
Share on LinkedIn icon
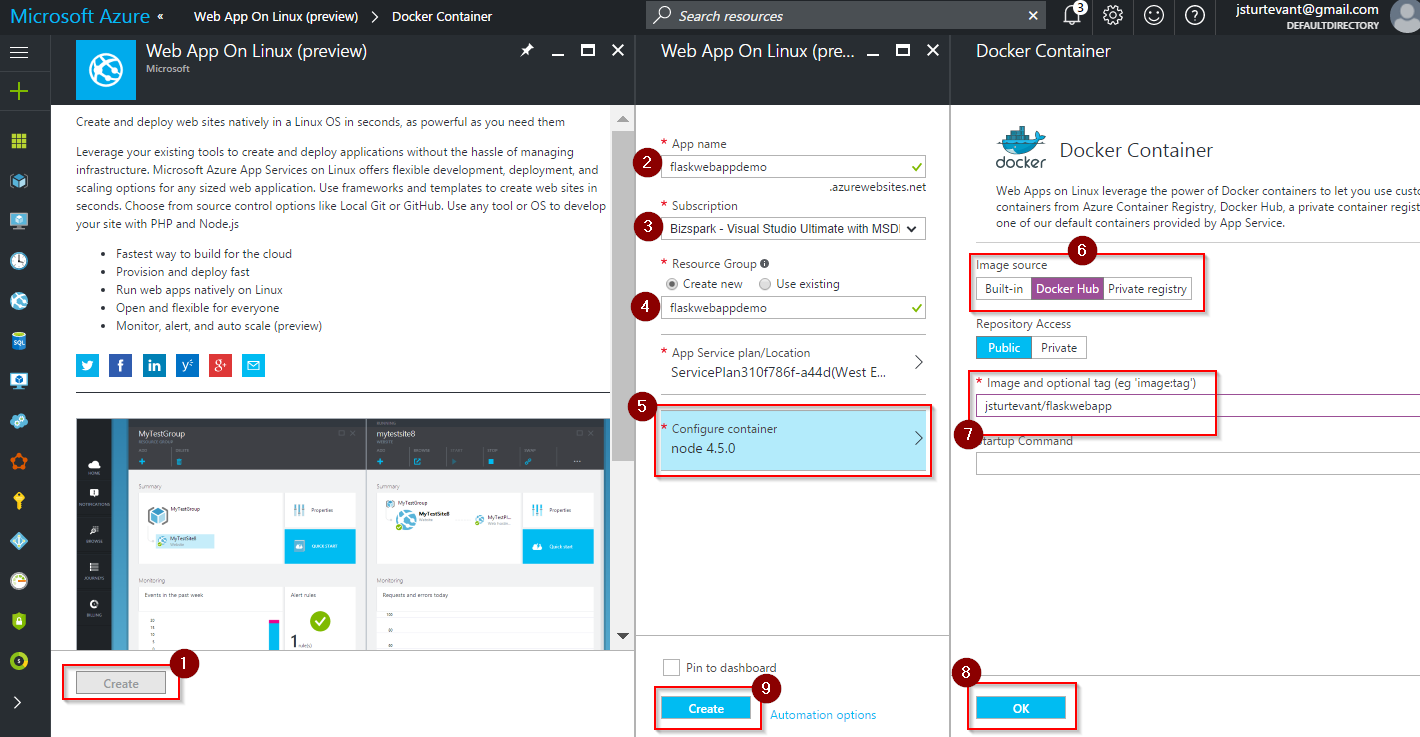tap(154, 366)
